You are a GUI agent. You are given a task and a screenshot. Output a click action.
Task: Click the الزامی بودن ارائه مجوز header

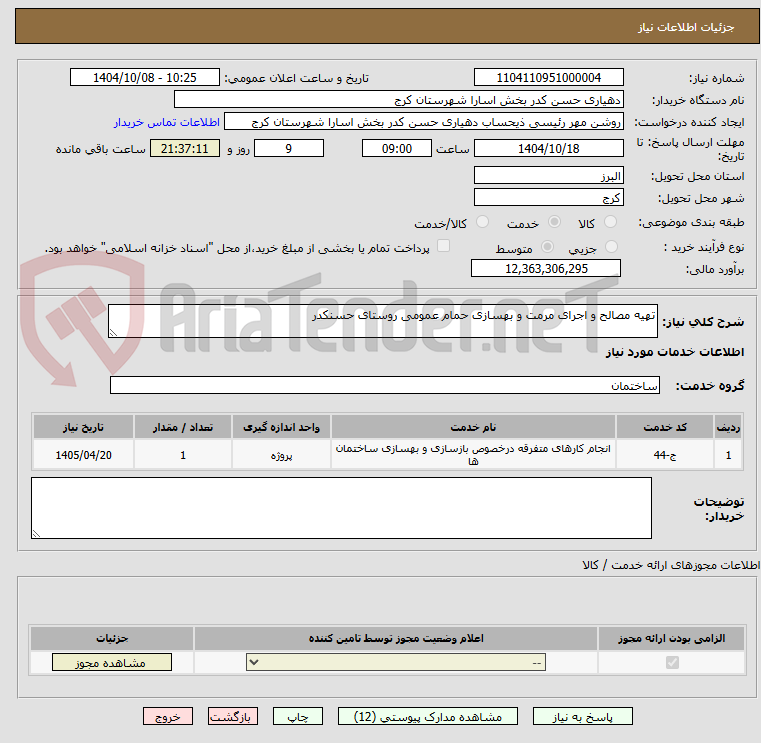click(x=671, y=638)
